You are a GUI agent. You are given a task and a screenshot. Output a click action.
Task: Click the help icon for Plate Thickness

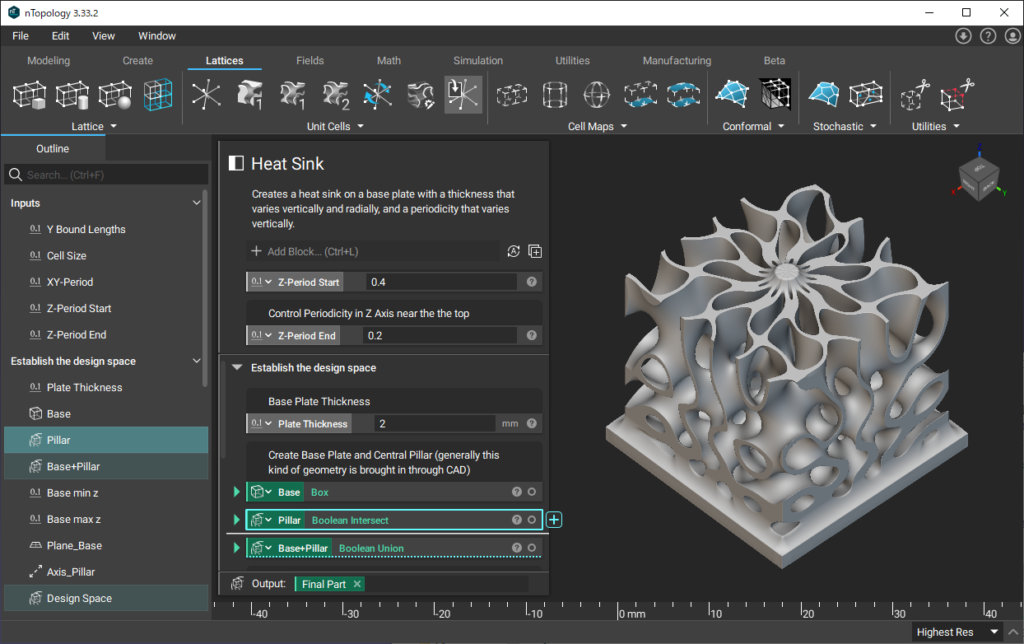pyautogui.click(x=532, y=423)
